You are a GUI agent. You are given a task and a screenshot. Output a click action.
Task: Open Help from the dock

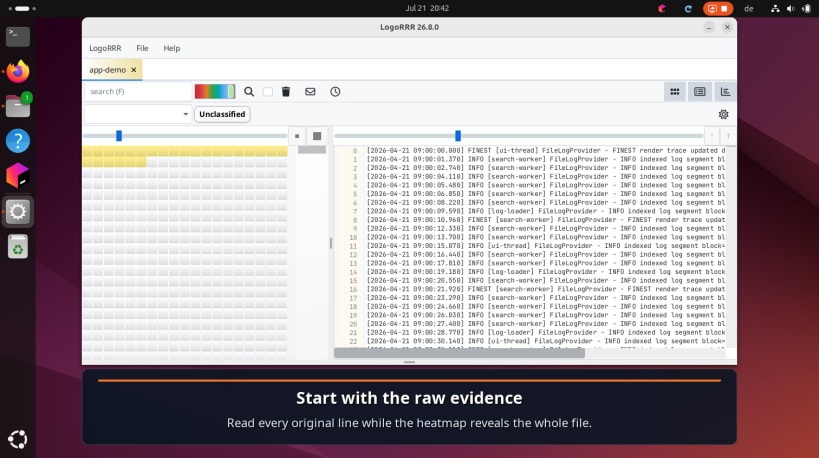18,141
